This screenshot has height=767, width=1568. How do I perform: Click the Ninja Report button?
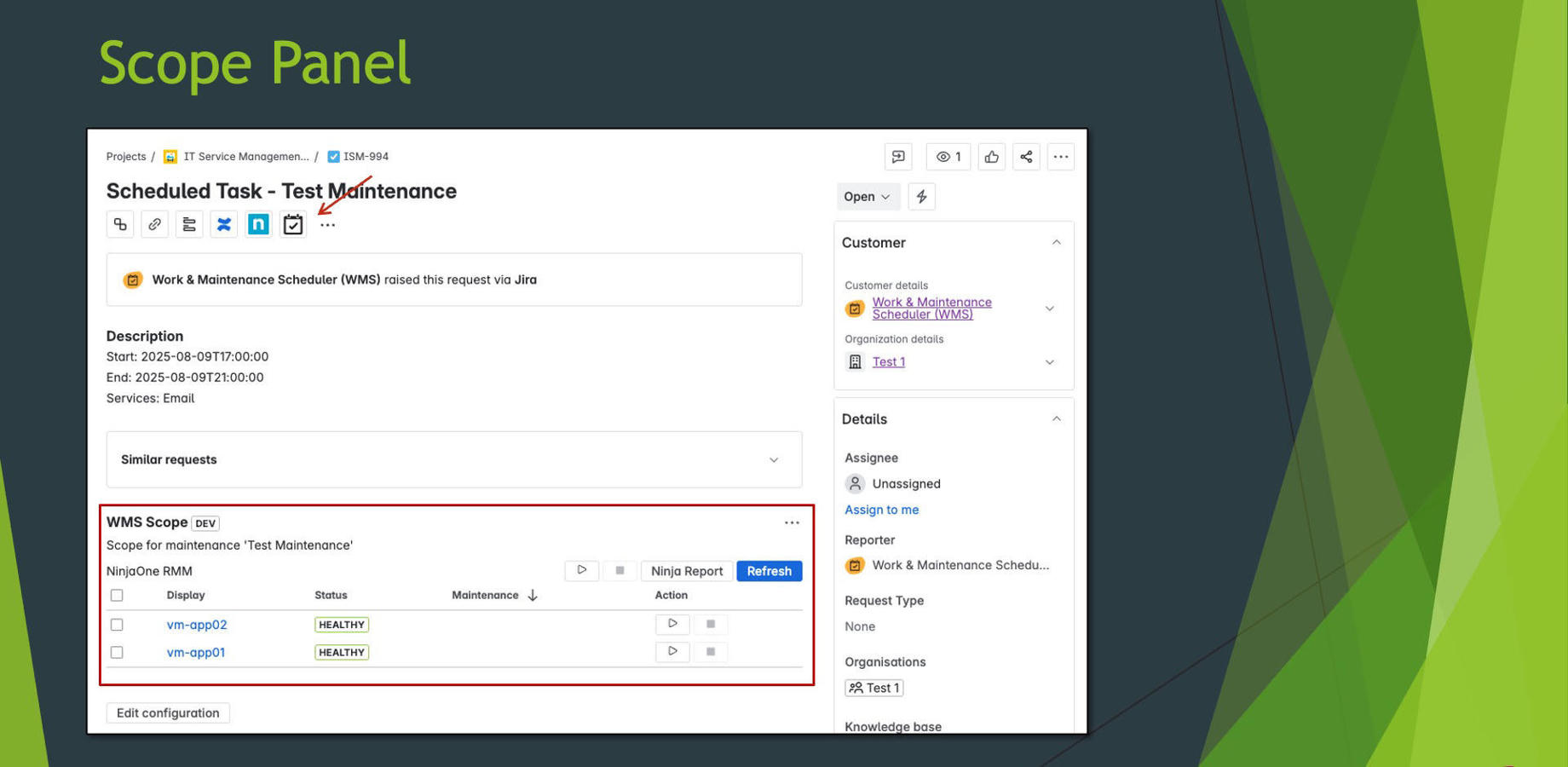(687, 571)
